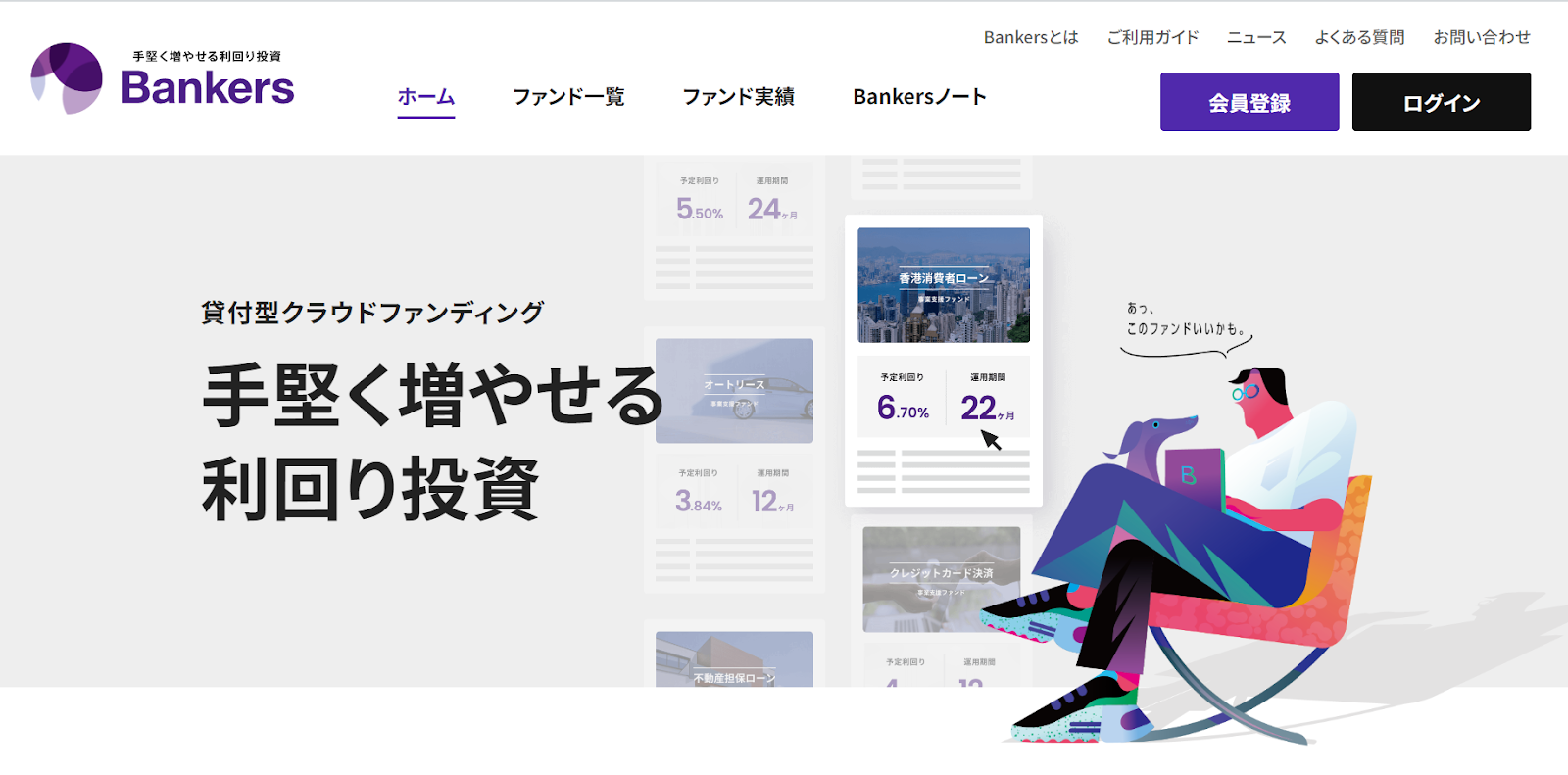This screenshot has width=1568, height=775.
Task: Click the 手堅く増やせる headline text
Action: click(432, 396)
